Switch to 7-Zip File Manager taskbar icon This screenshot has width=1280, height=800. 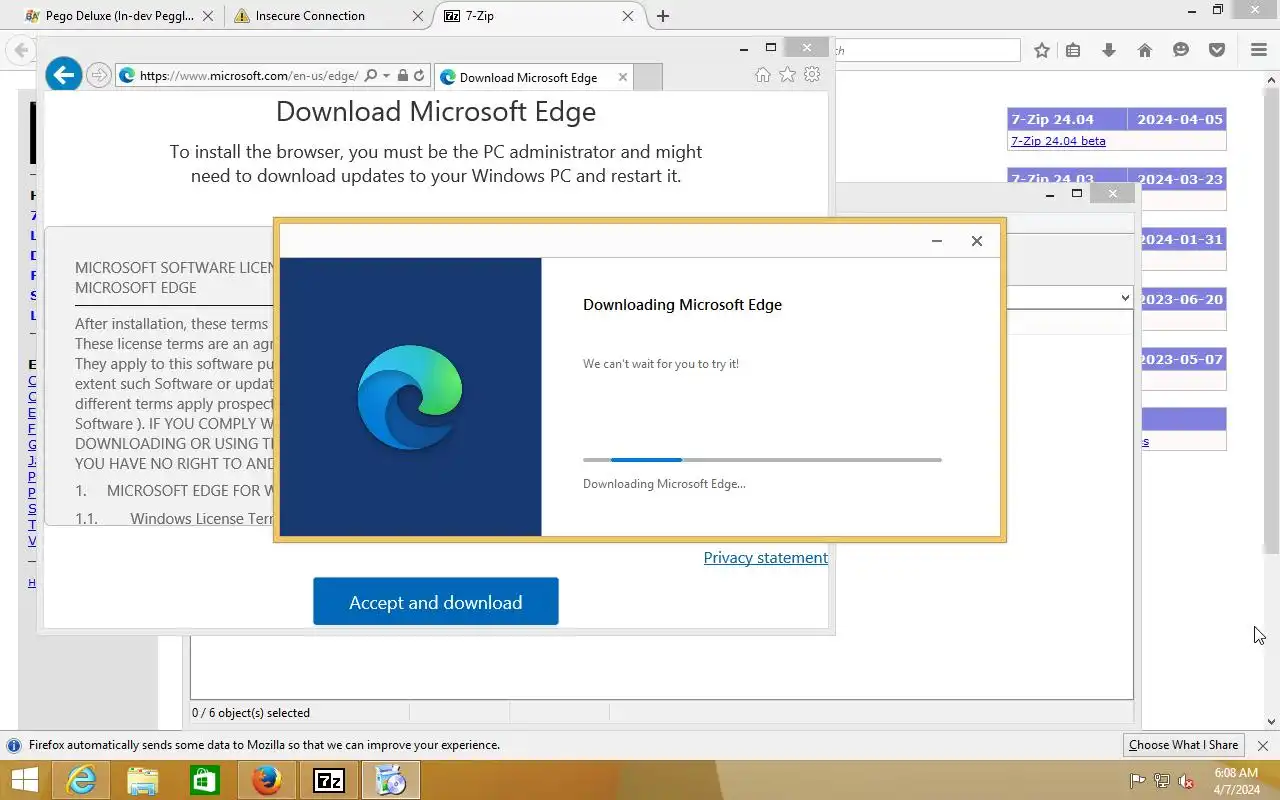329,780
